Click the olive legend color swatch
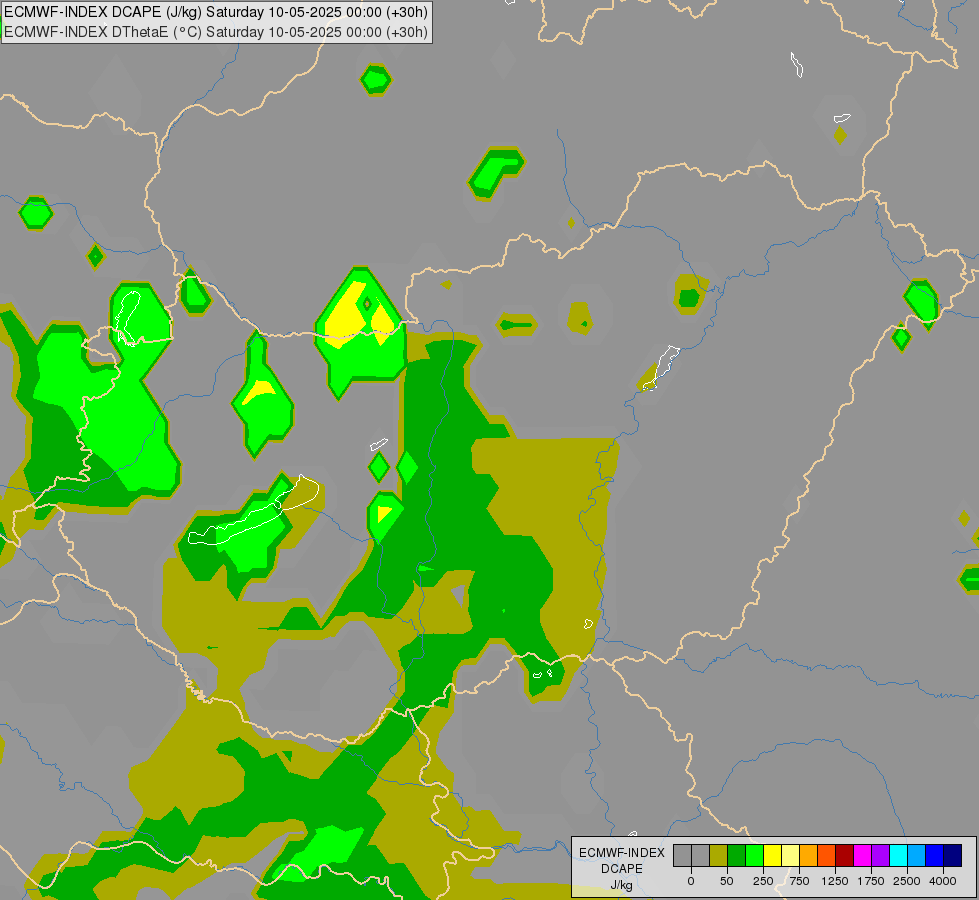The height and width of the screenshot is (900, 979). pyautogui.click(x=718, y=856)
